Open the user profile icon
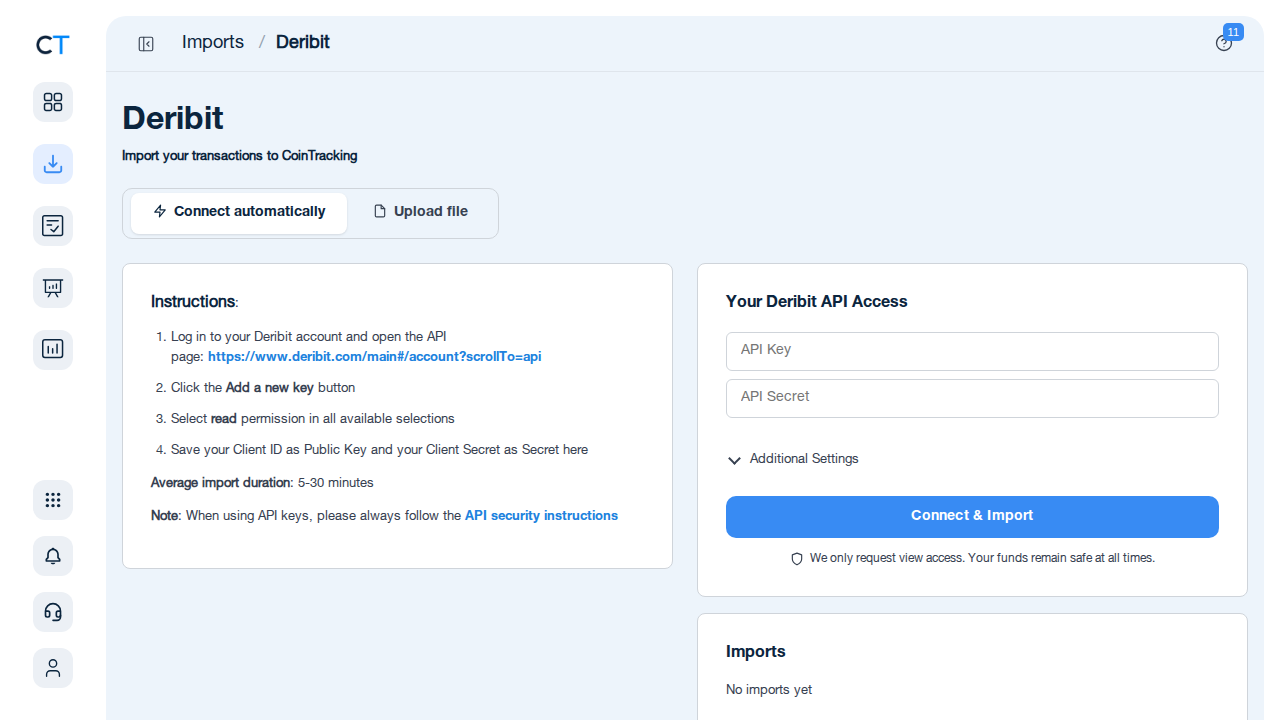This screenshot has height=720, width=1280. coord(53,668)
